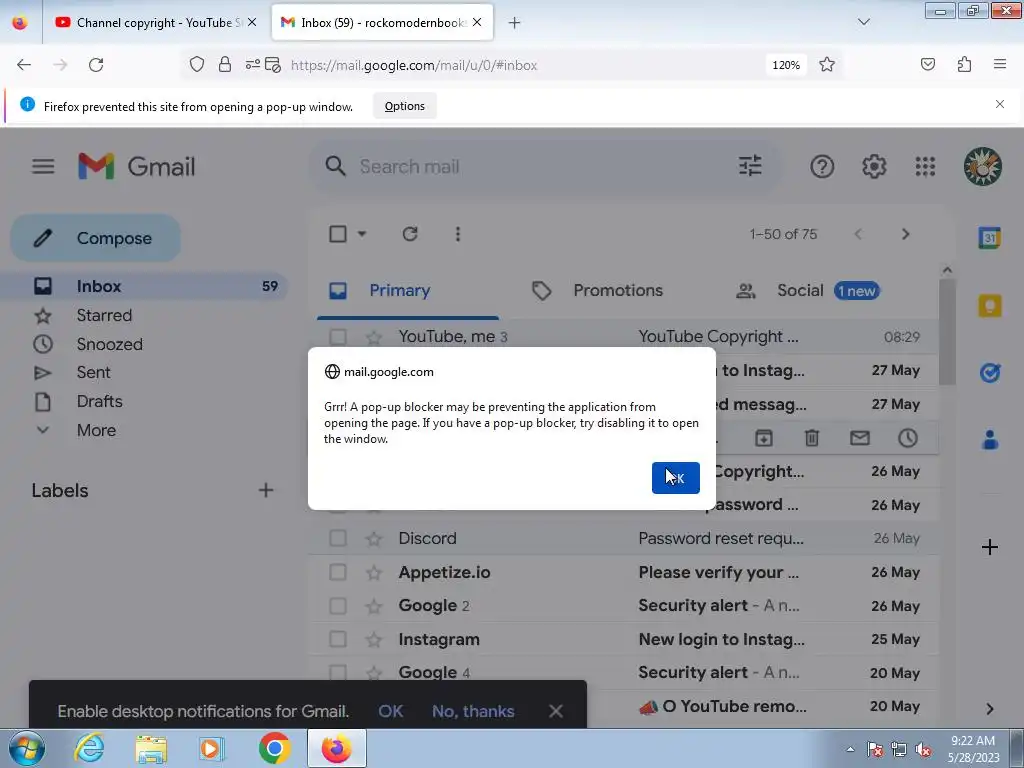Open the Gmail main menu hamburger icon
This screenshot has width=1024, height=768.
click(x=43, y=166)
